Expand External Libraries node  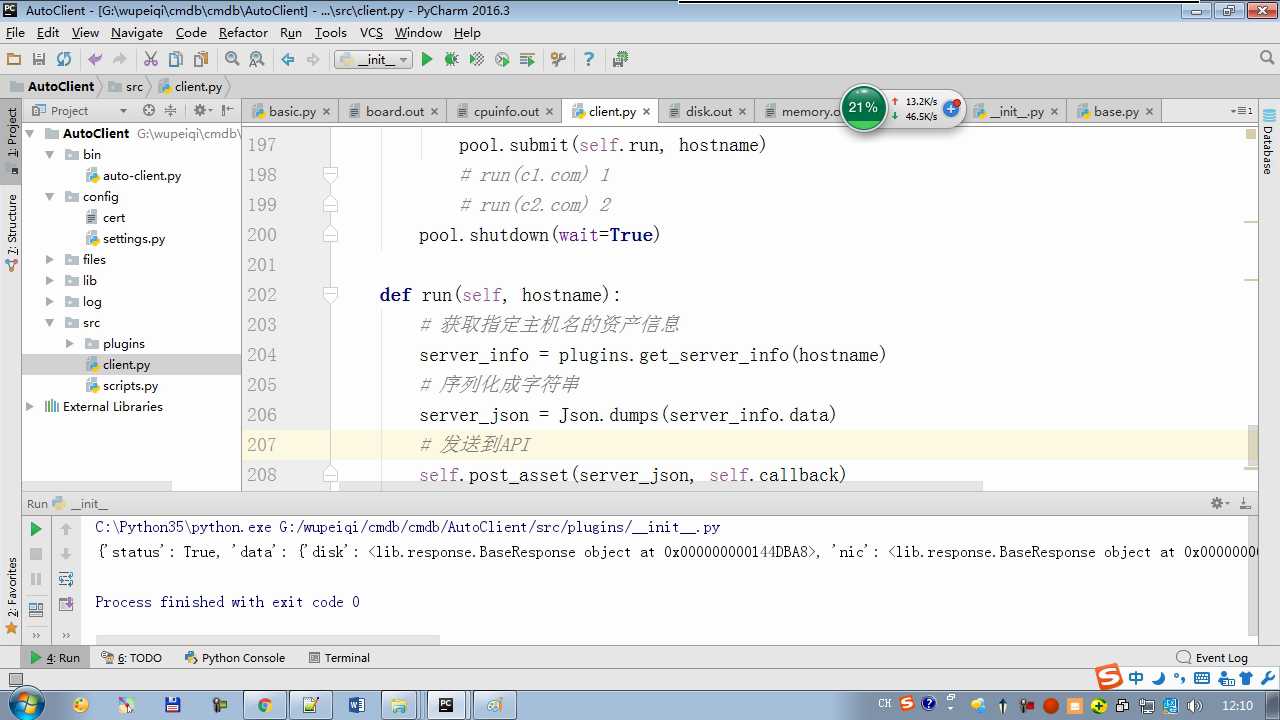pos(30,406)
